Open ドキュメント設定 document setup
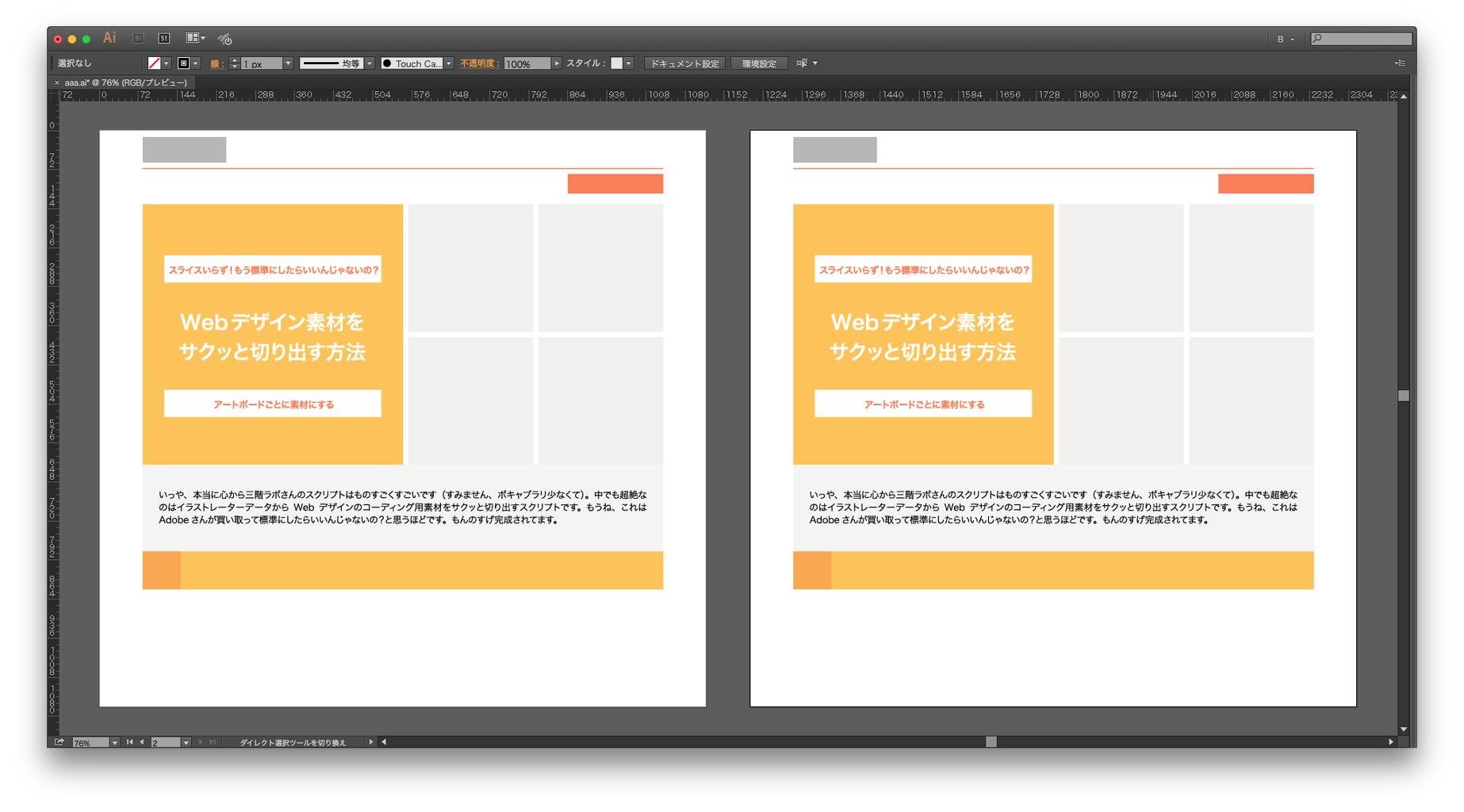This screenshot has width=1464, height=812. (x=684, y=63)
